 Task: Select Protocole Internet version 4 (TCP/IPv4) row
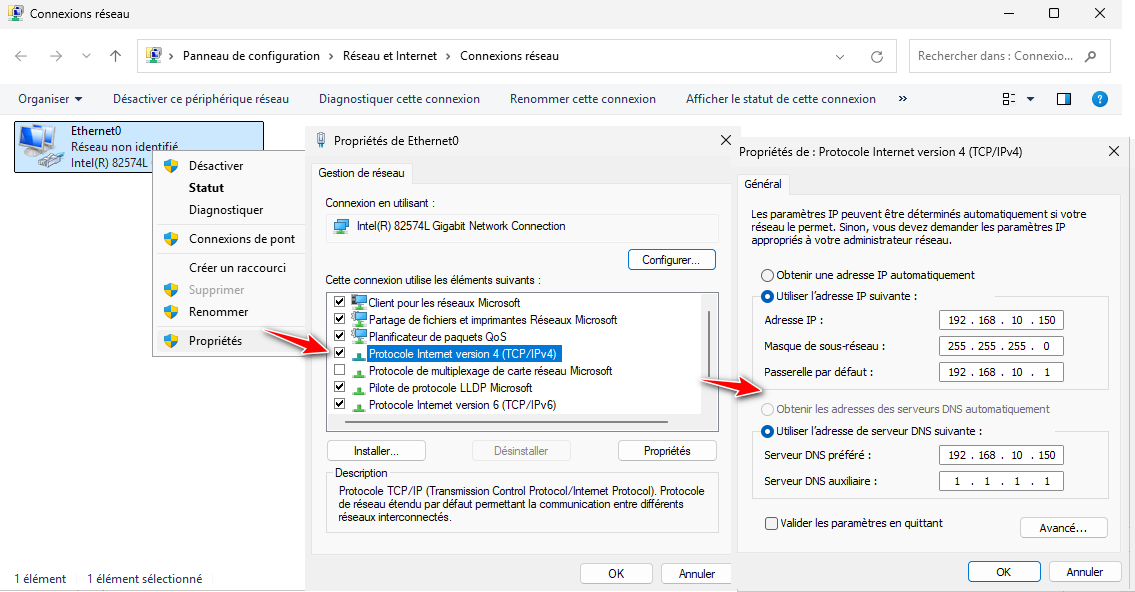(x=463, y=354)
